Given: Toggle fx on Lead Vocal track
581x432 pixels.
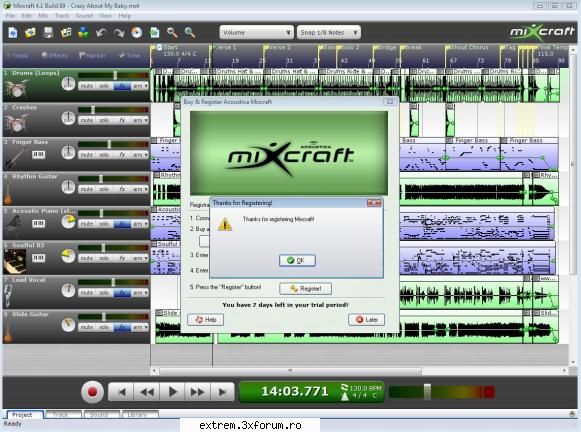Looking at the screenshot, I should (122, 293).
